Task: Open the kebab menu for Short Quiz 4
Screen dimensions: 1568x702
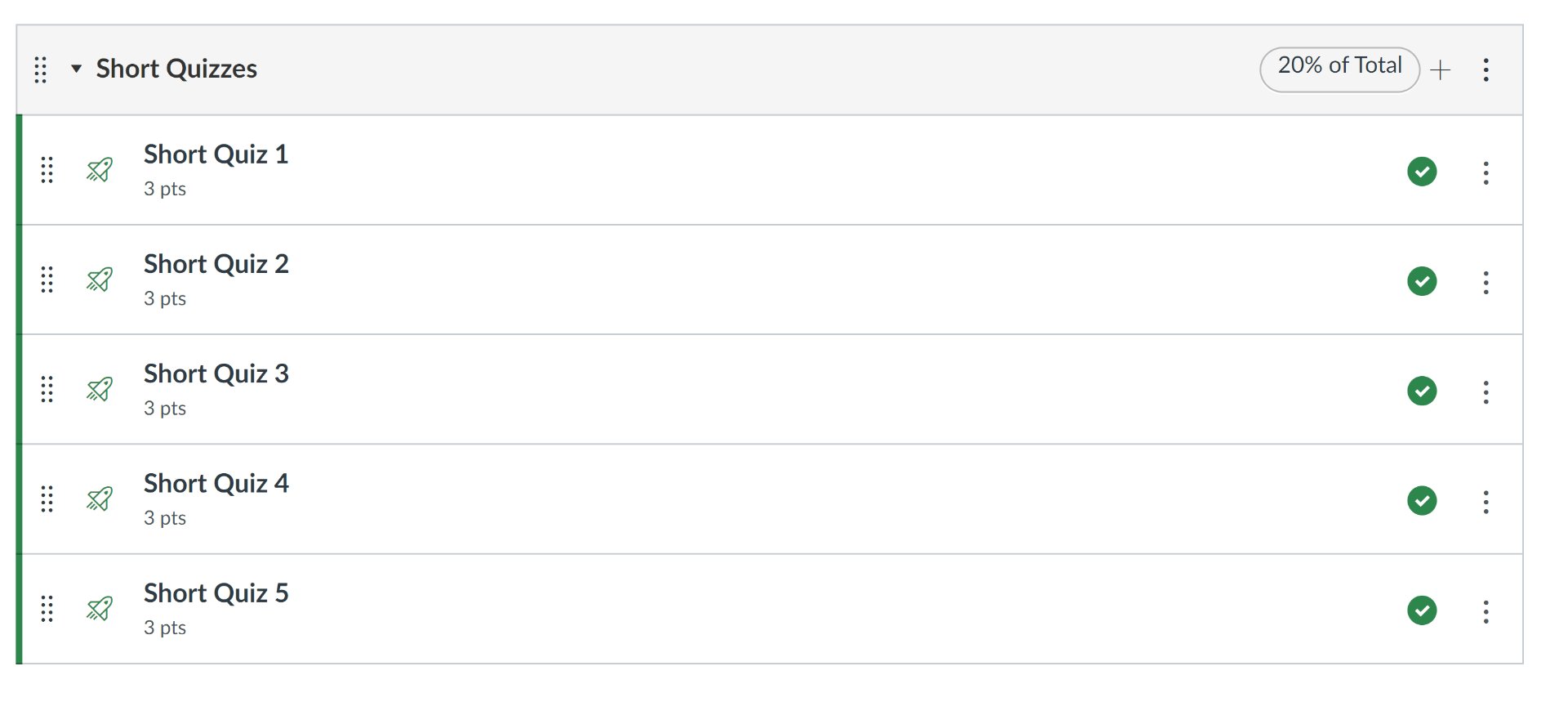Action: pos(1486,502)
